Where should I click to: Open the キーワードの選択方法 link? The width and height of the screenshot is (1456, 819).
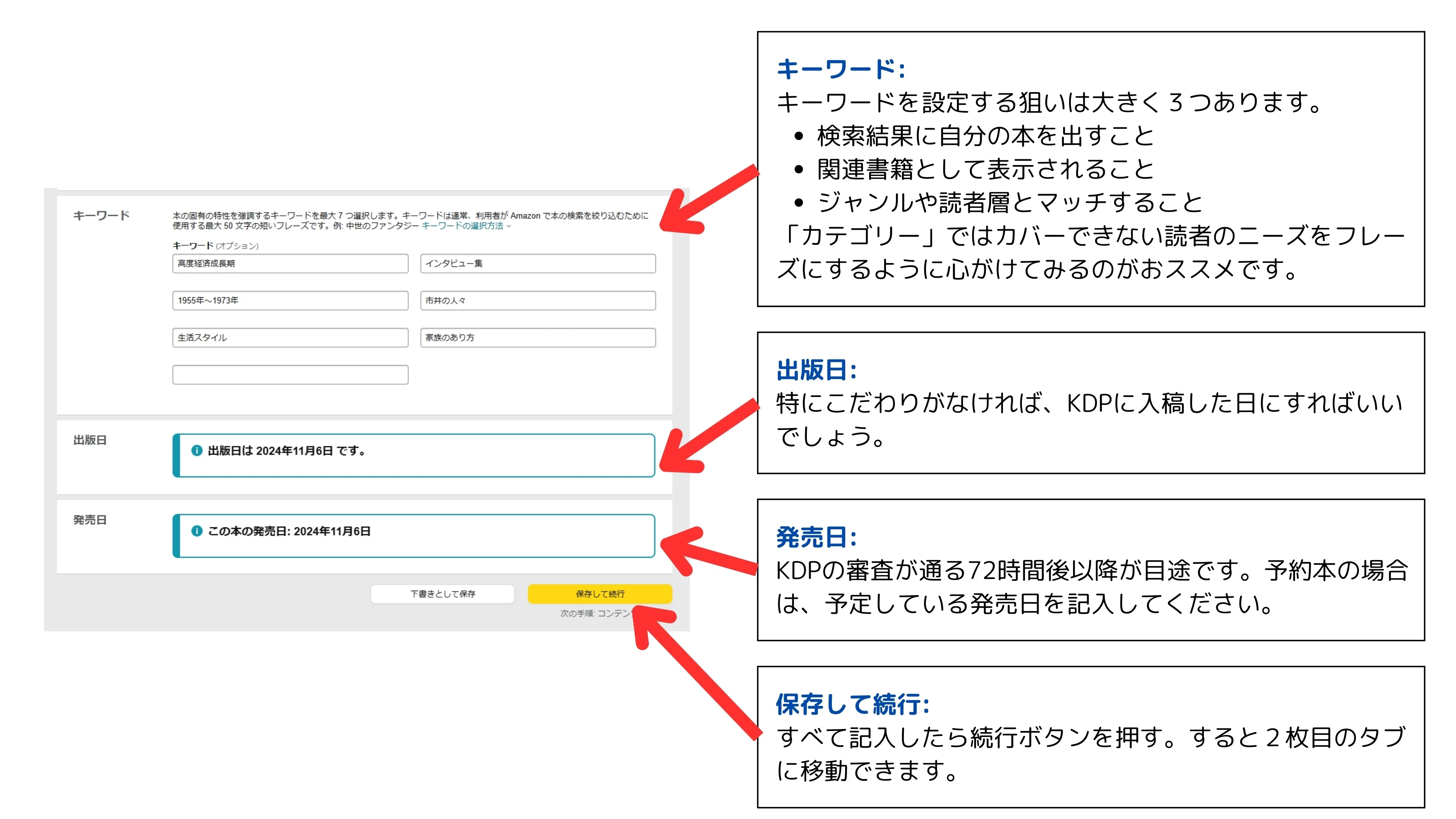pos(462,226)
